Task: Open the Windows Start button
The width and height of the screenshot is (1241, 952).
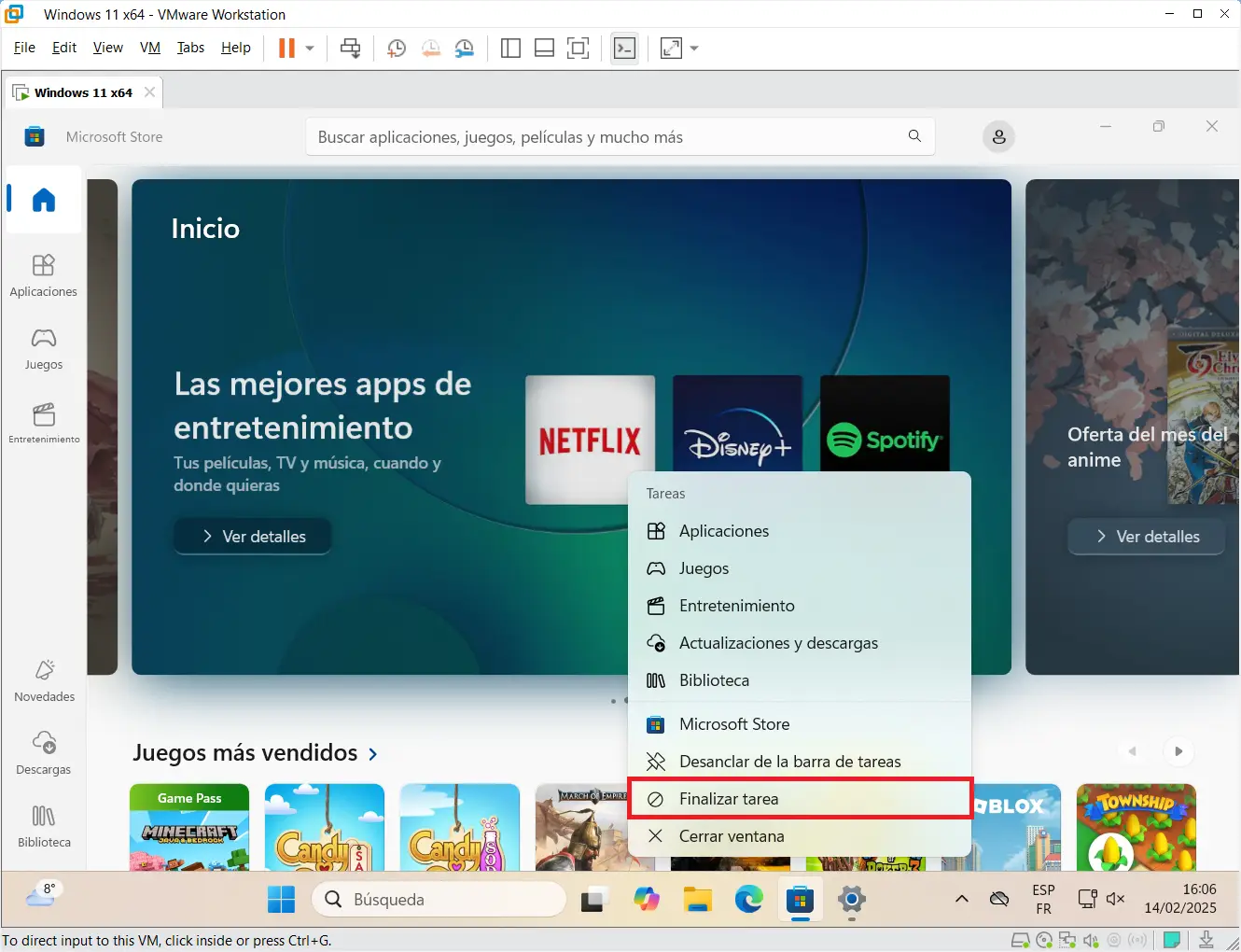Action: pos(281,900)
